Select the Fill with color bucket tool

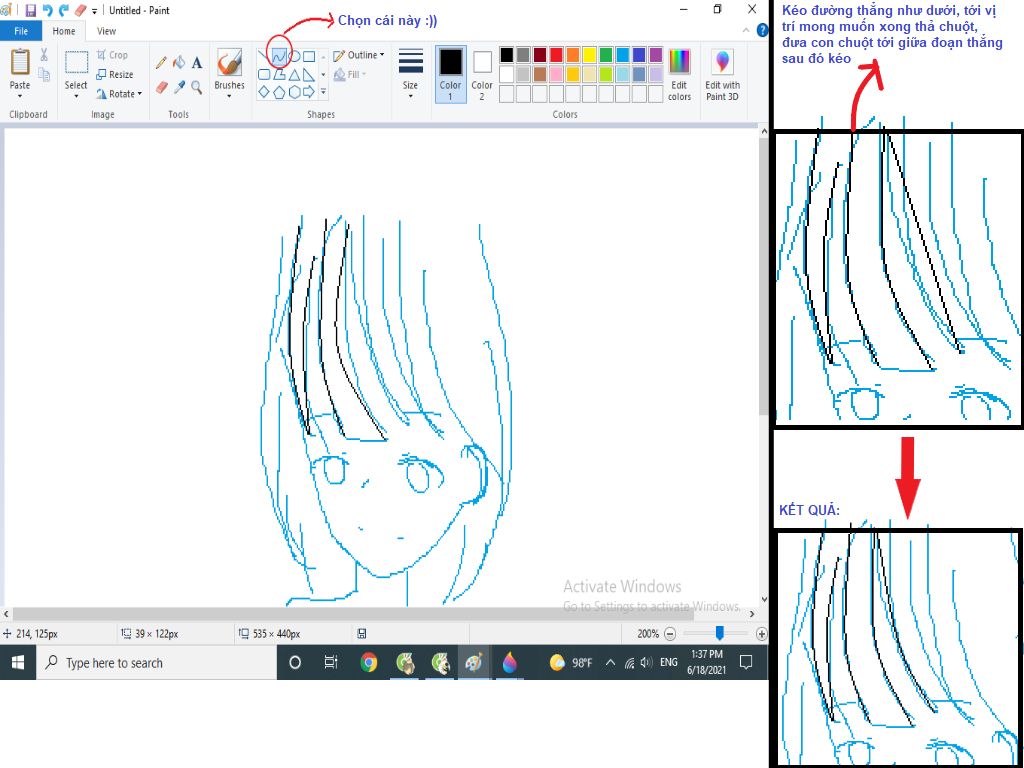(x=178, y=63)
